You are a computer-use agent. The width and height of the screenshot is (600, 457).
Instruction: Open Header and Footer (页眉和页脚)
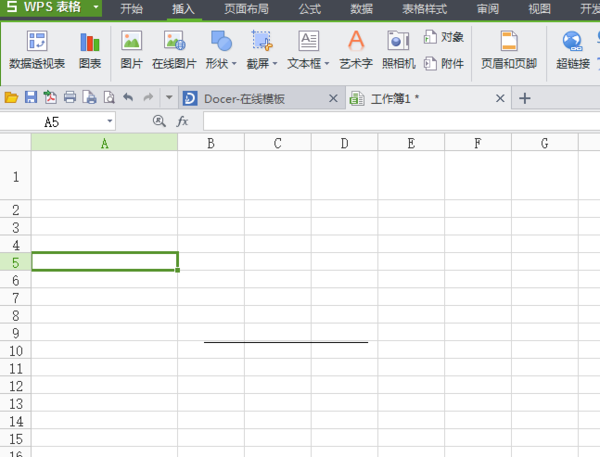(509, 50)
